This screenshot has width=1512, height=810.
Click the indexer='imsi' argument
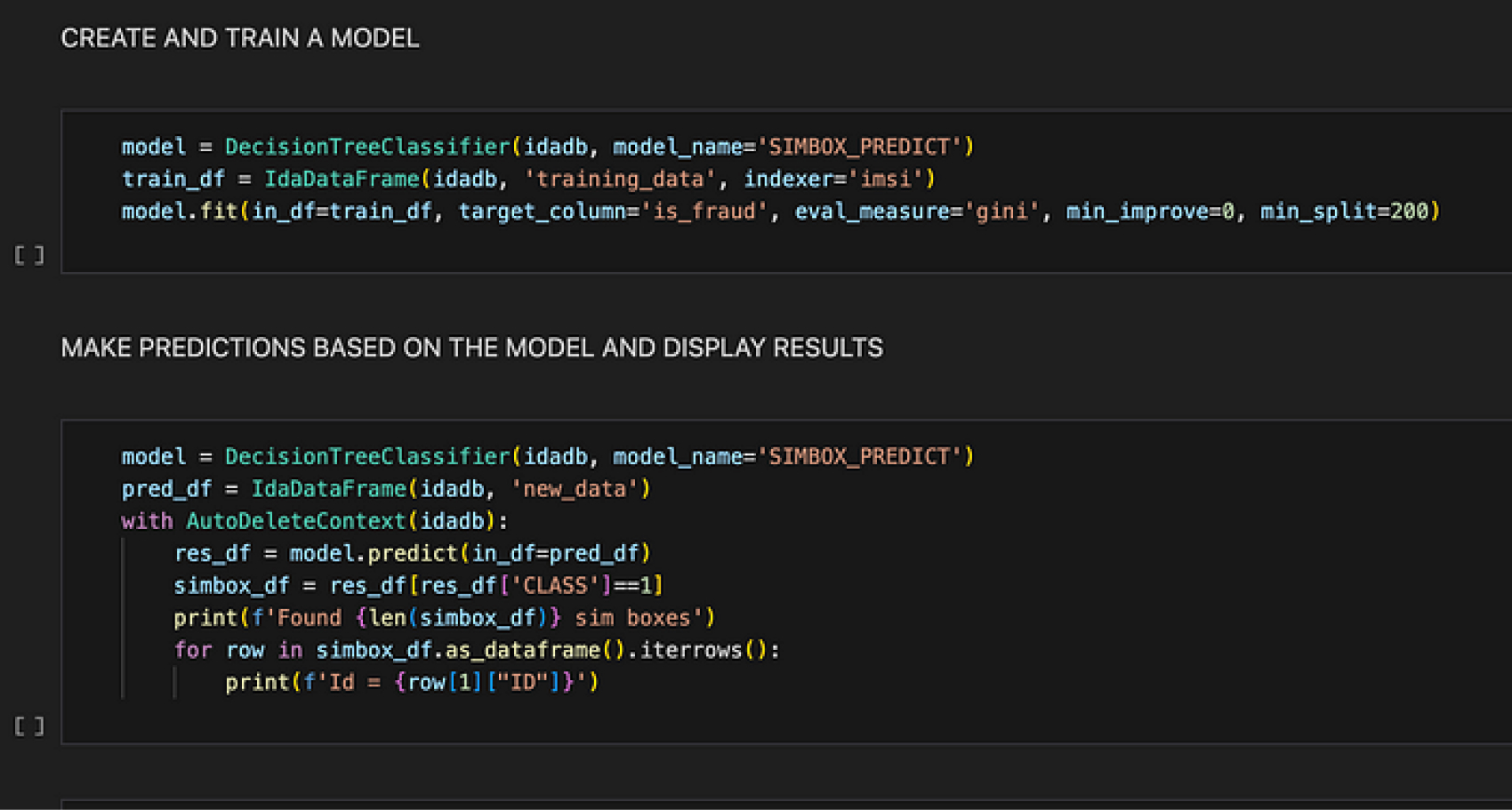[x=838, y=180]
